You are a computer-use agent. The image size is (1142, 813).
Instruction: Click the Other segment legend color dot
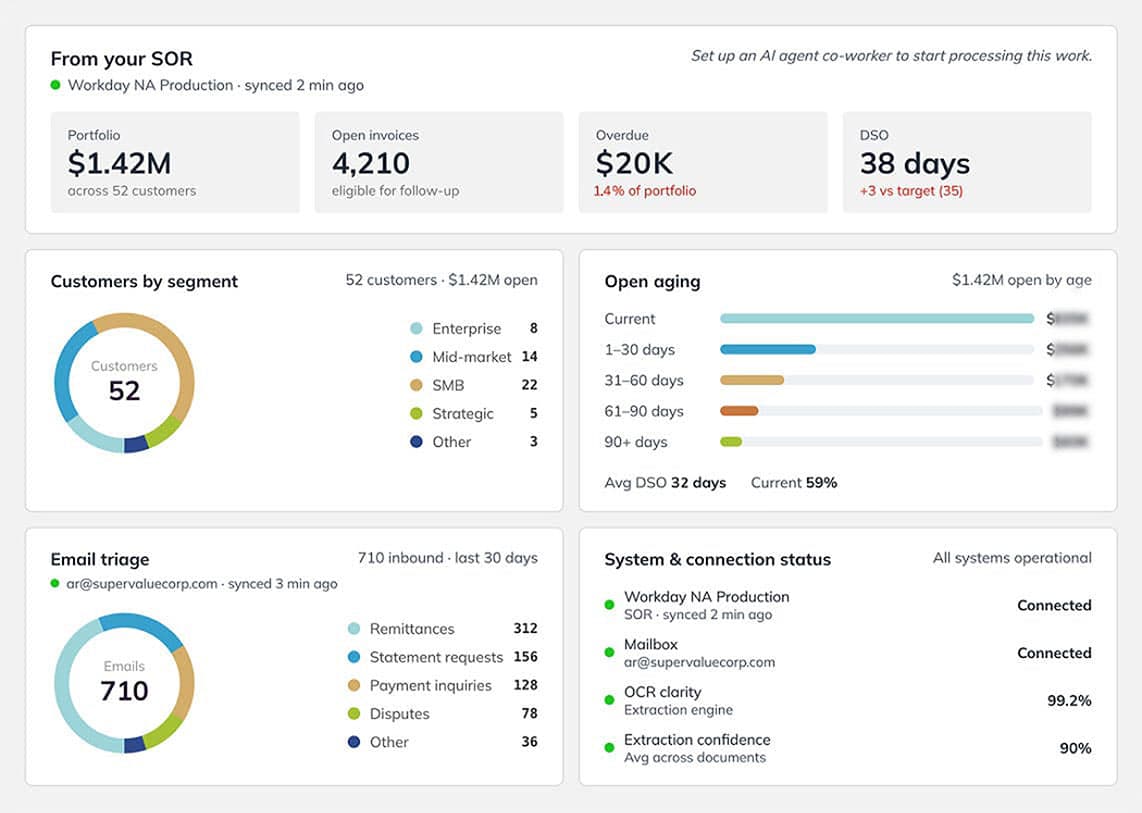pyautogui.click(x=416, y=441)
